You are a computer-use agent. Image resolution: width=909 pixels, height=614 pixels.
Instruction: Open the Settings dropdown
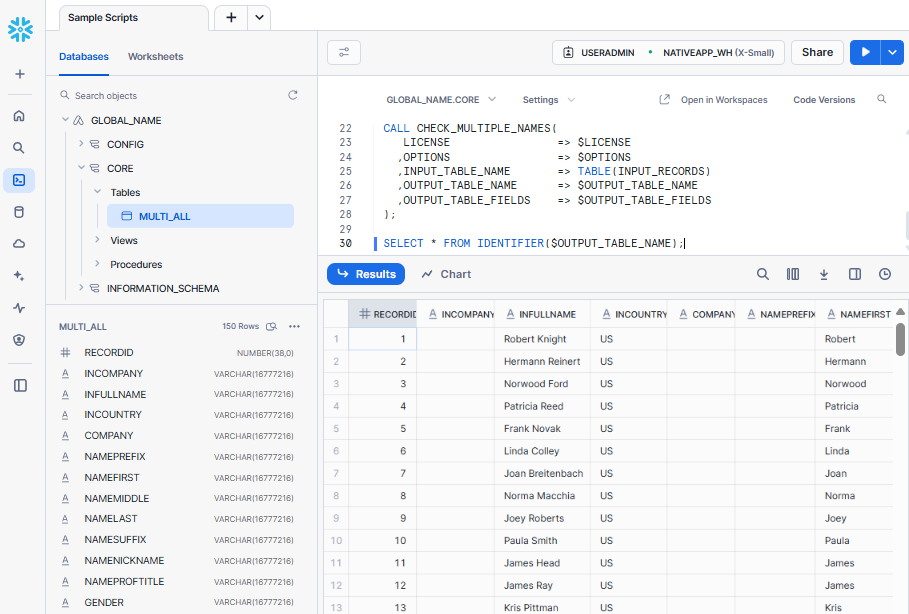[548, 100]
